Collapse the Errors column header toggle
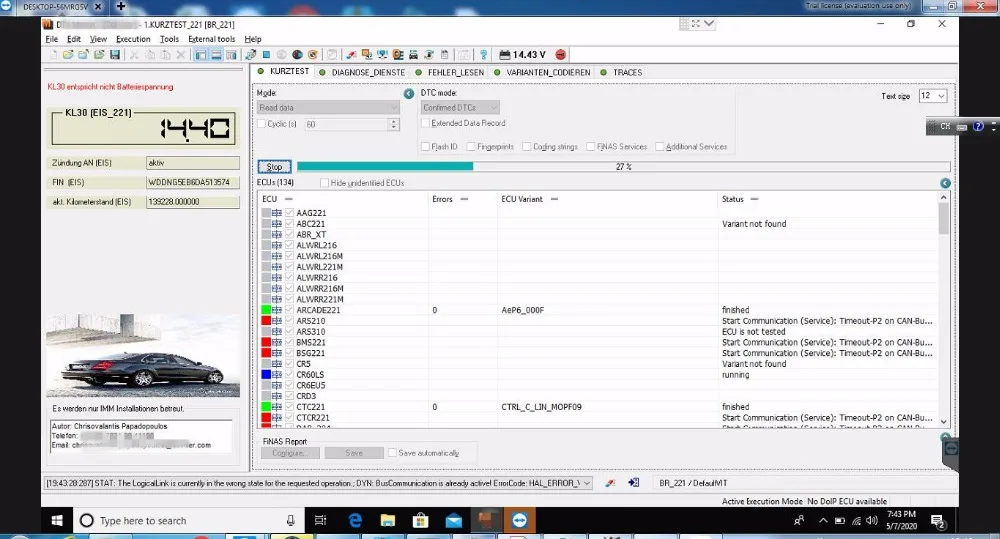This screenshot has width=1000, height=539. coord(464,199)
